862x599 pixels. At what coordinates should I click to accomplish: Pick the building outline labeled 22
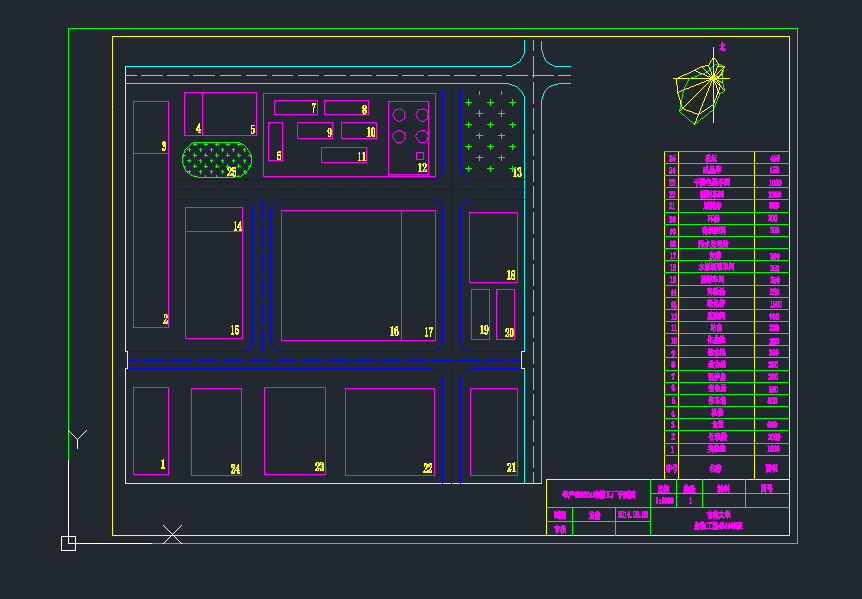pyautogui.click(x=389, y=431)
